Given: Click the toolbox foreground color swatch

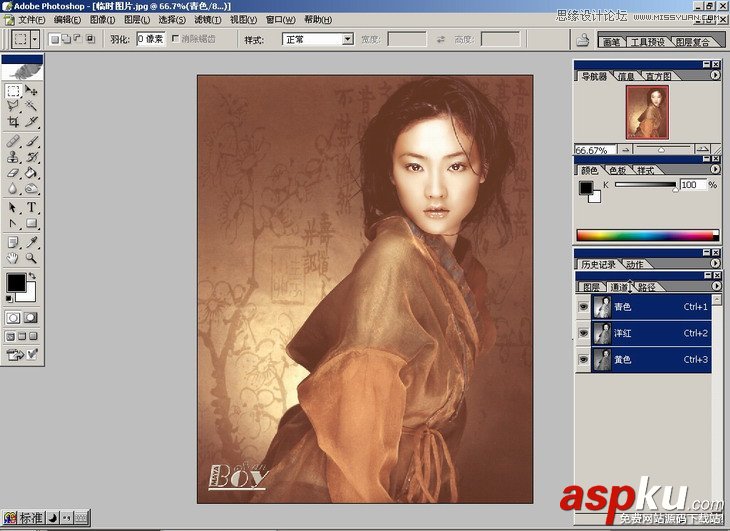Looking at the screenshot, I should tap(16, 282).
